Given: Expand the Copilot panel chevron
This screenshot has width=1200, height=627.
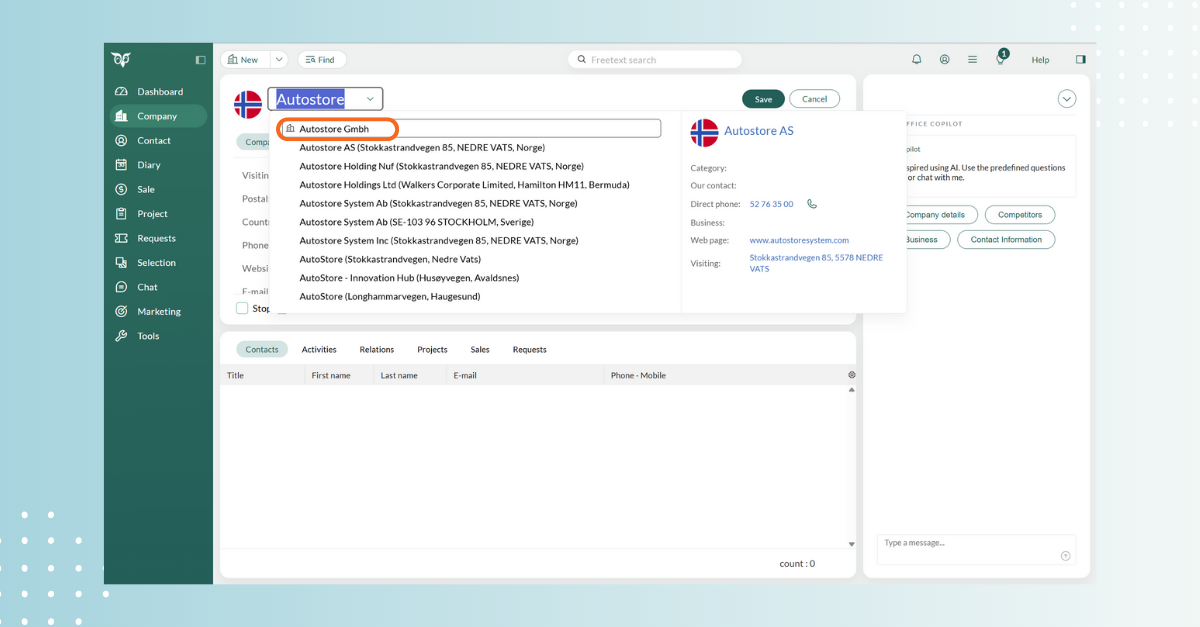Looking at the screenshot, I should point(1067,99).
